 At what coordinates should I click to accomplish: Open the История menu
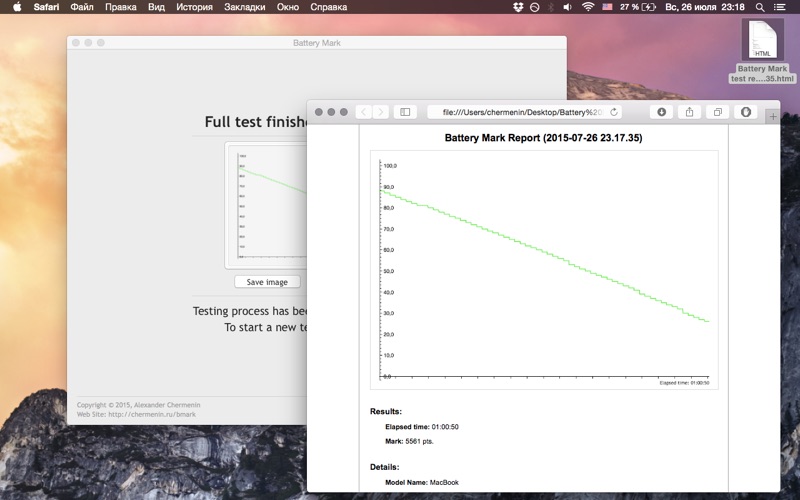click(194, 7)
